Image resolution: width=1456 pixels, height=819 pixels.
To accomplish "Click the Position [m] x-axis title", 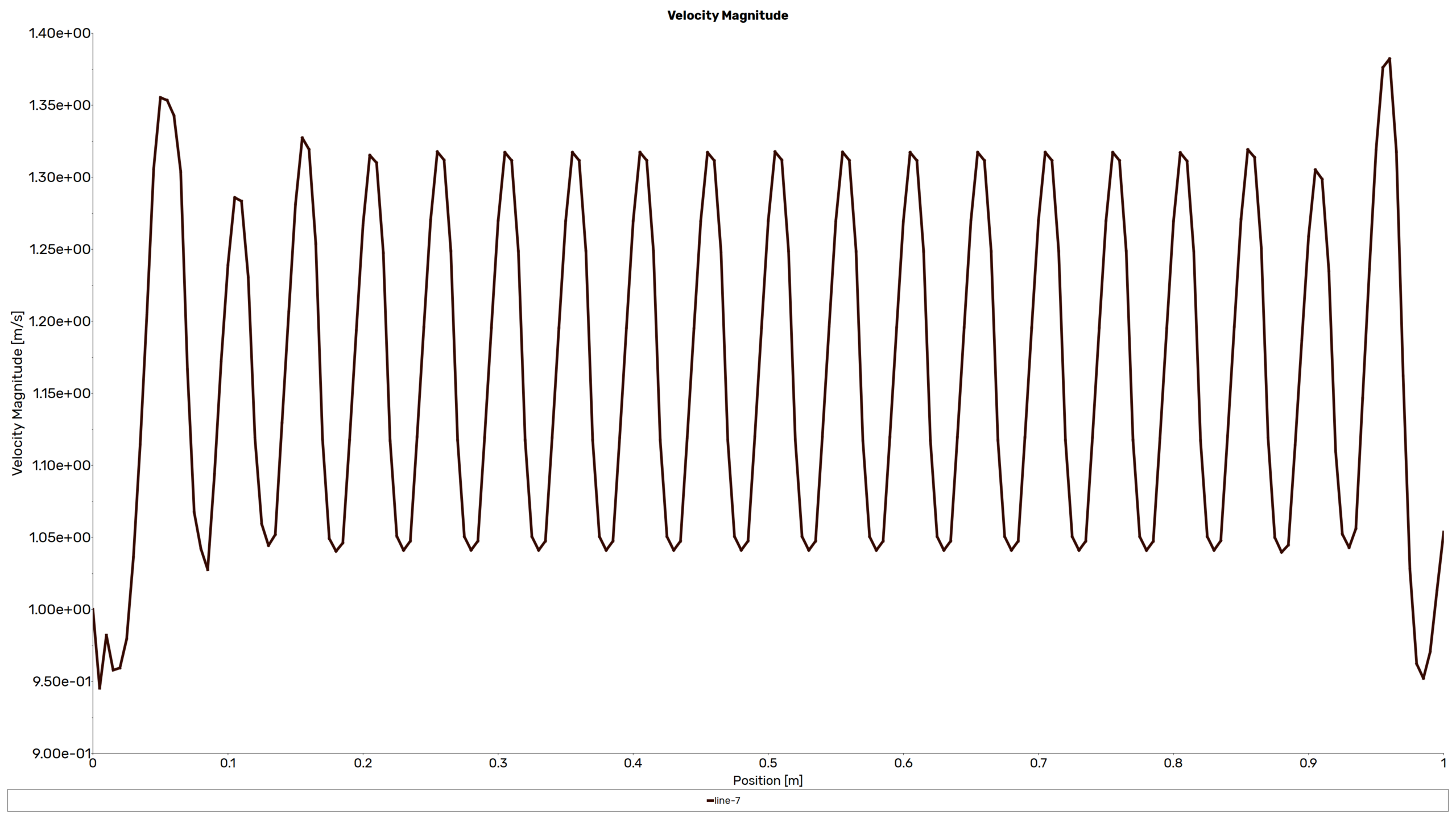I will [x=767, y=780].
